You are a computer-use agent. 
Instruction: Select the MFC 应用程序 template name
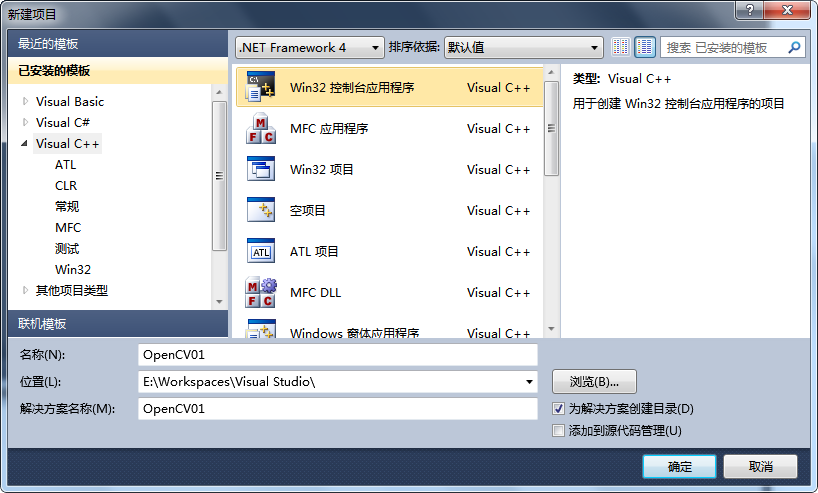point(329,128)
